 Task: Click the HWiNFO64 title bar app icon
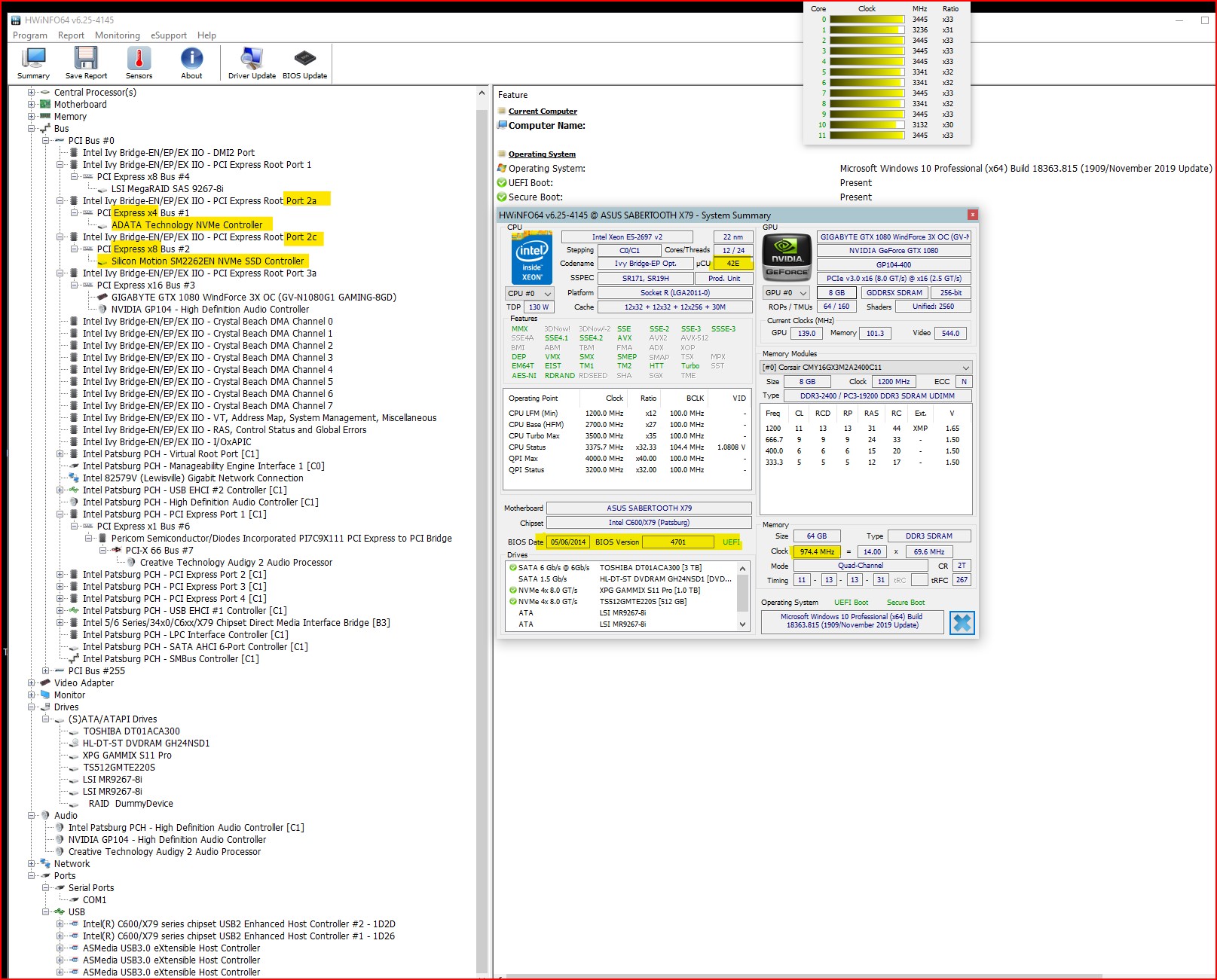(16, 20)
